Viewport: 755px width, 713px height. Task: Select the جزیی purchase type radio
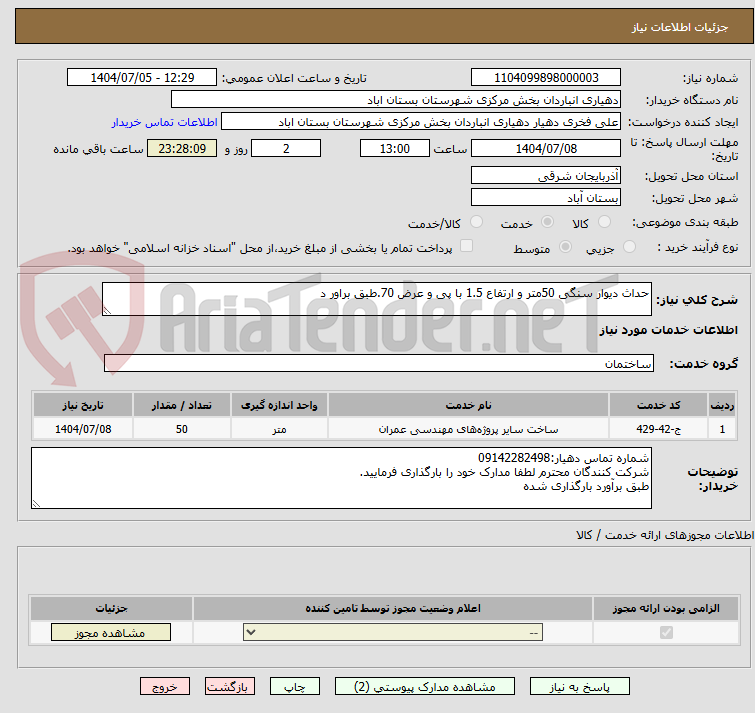click(x=629, y=247)
